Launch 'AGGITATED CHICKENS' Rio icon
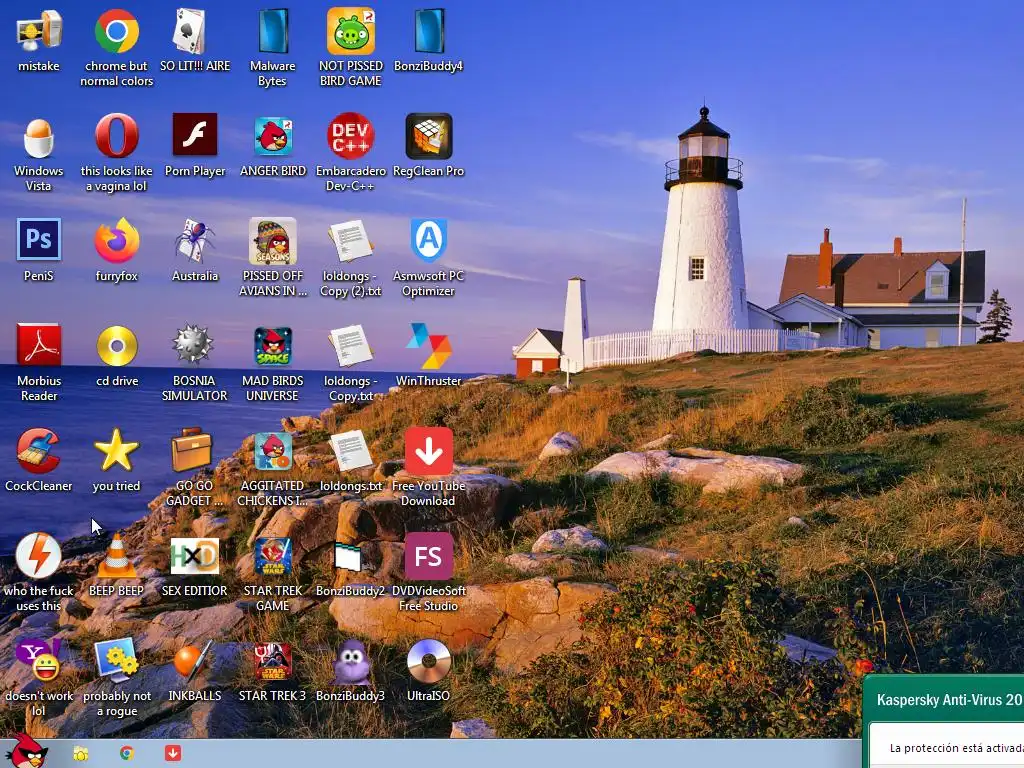 click(x=273, y=451)
